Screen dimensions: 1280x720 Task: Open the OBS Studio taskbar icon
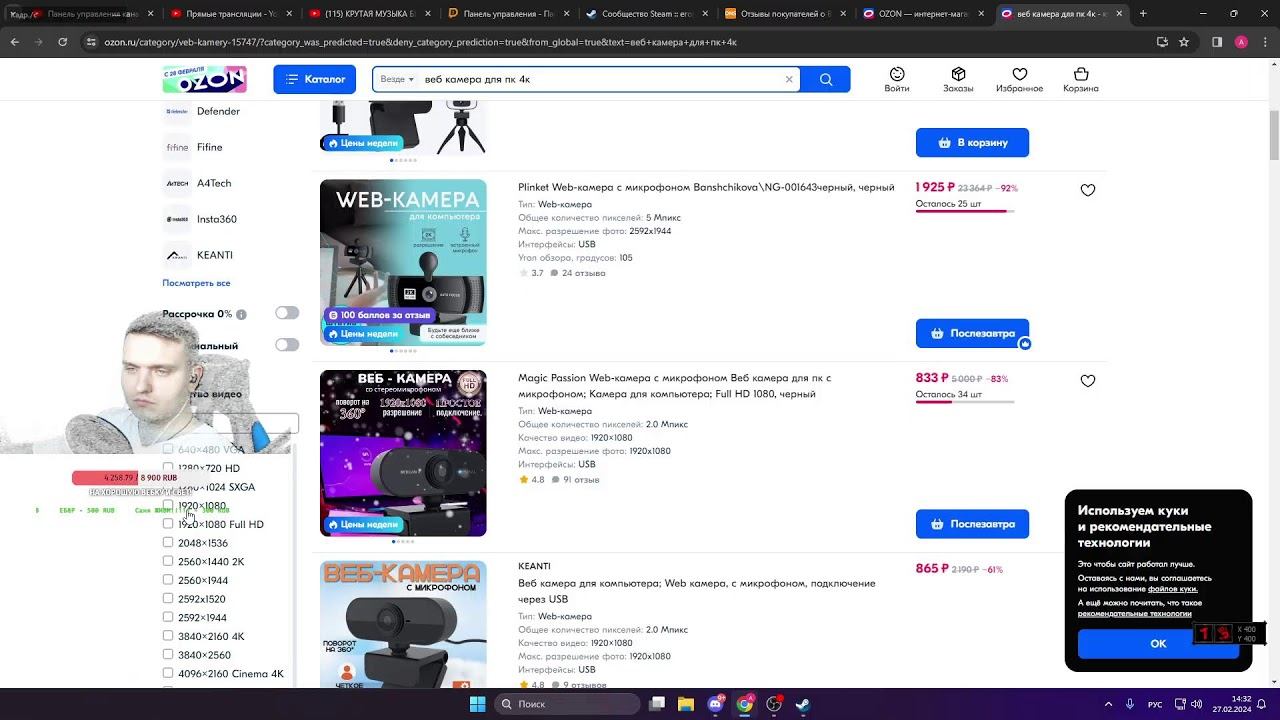click(x=774, y=704)
